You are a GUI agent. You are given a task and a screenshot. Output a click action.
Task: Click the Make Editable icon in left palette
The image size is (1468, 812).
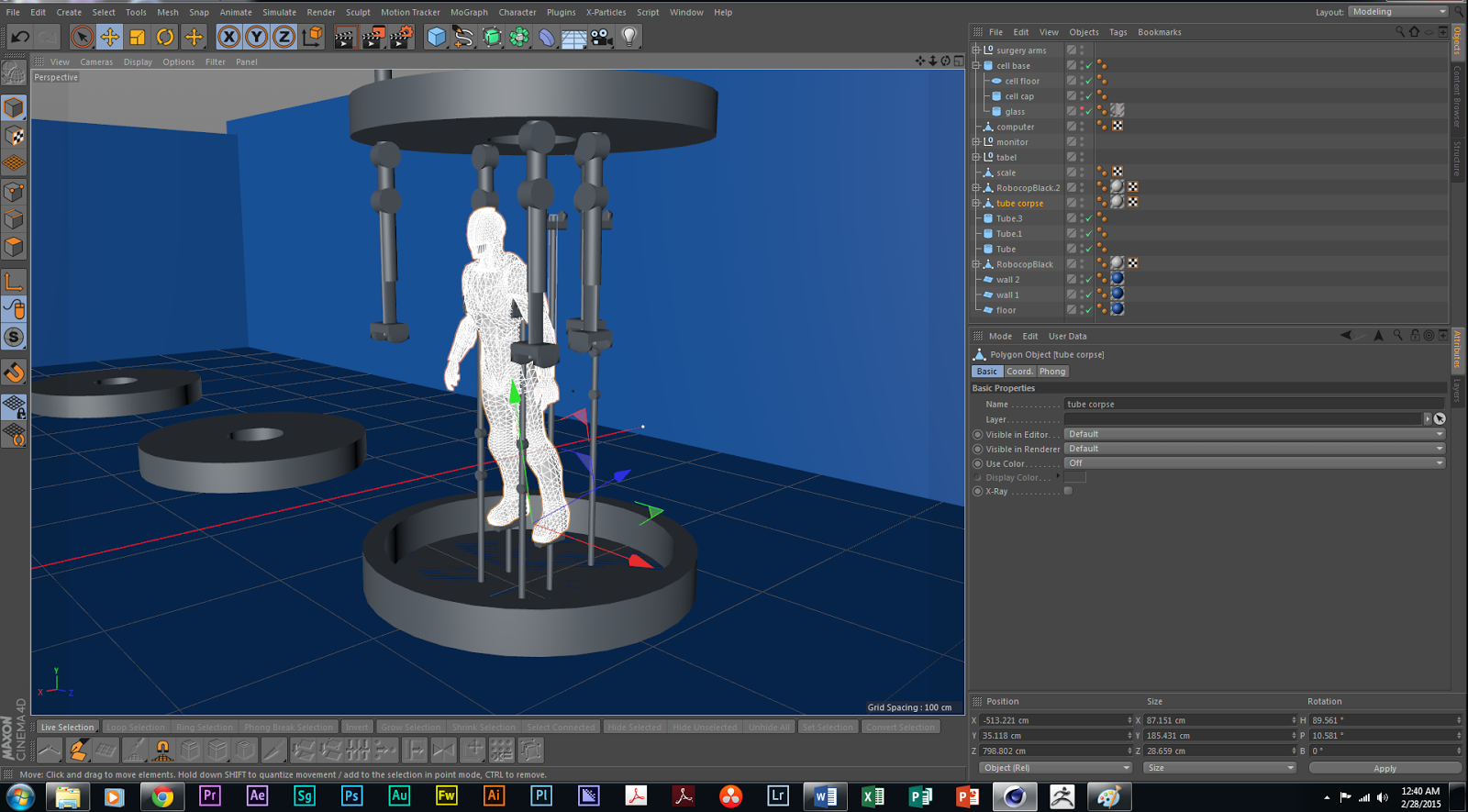click(14, 72)
